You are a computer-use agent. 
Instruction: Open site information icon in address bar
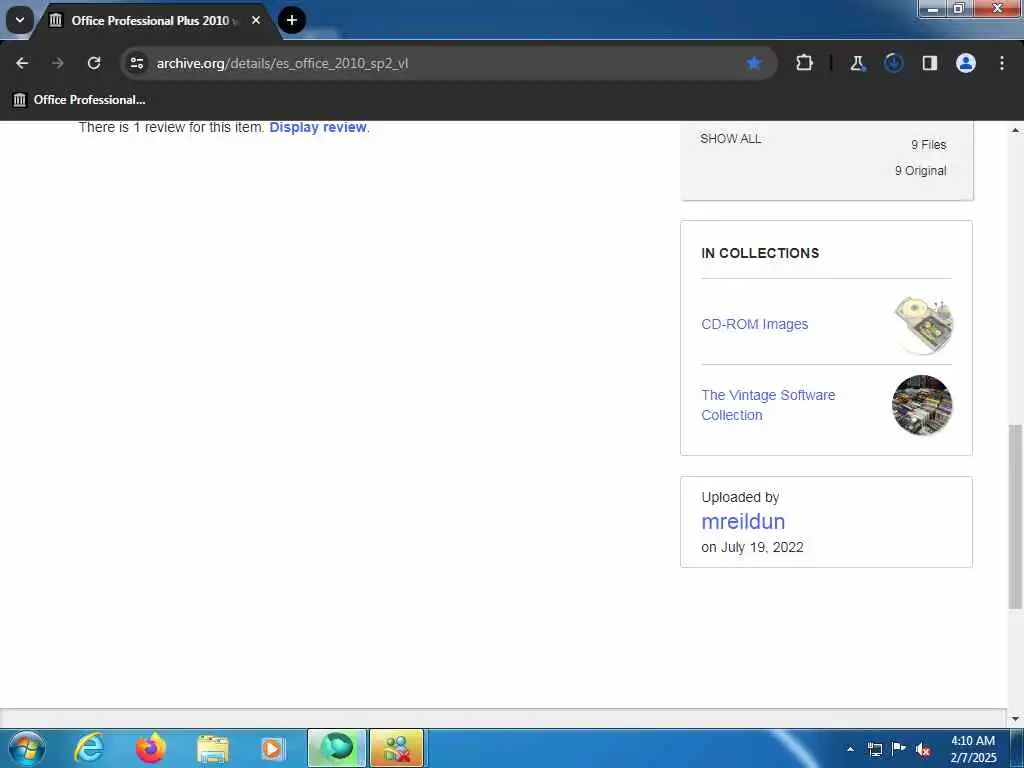pyautogui.click(x=136, y=63)
